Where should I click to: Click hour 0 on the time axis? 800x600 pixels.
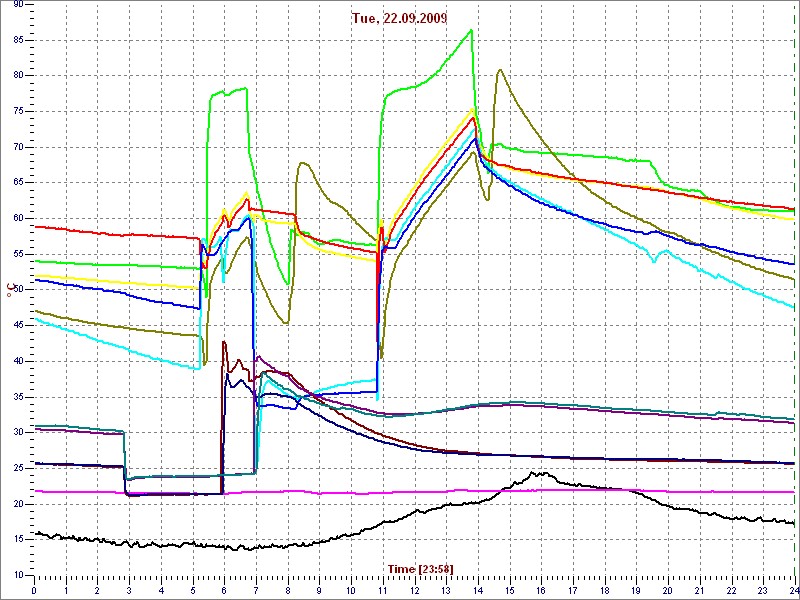pyautogui.click(x=34, y=590)
